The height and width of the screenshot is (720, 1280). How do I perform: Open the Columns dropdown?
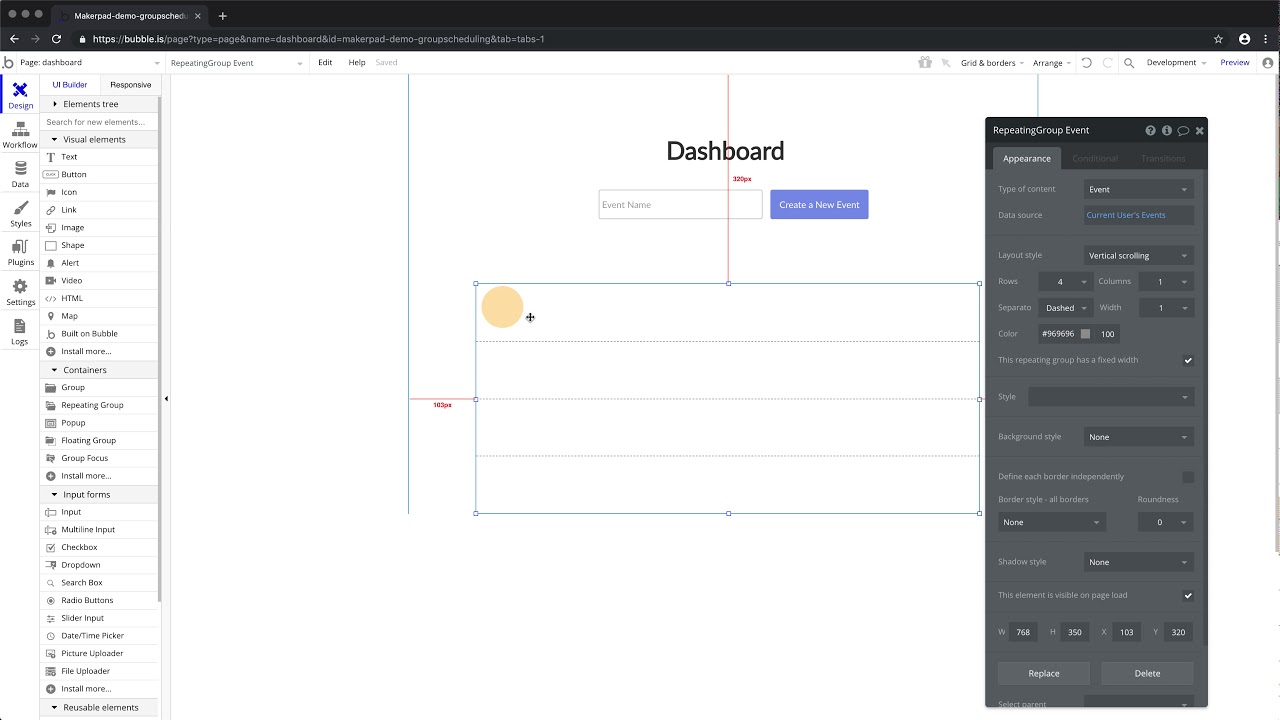[1165, 282]
